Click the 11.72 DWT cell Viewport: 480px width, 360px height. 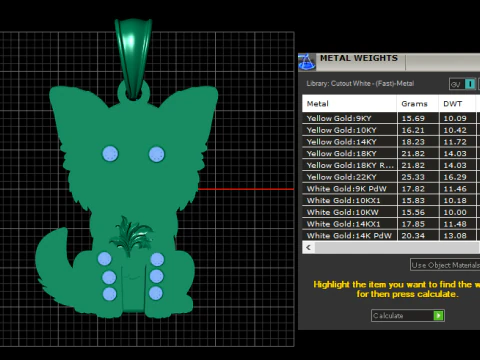coord(458,142)
